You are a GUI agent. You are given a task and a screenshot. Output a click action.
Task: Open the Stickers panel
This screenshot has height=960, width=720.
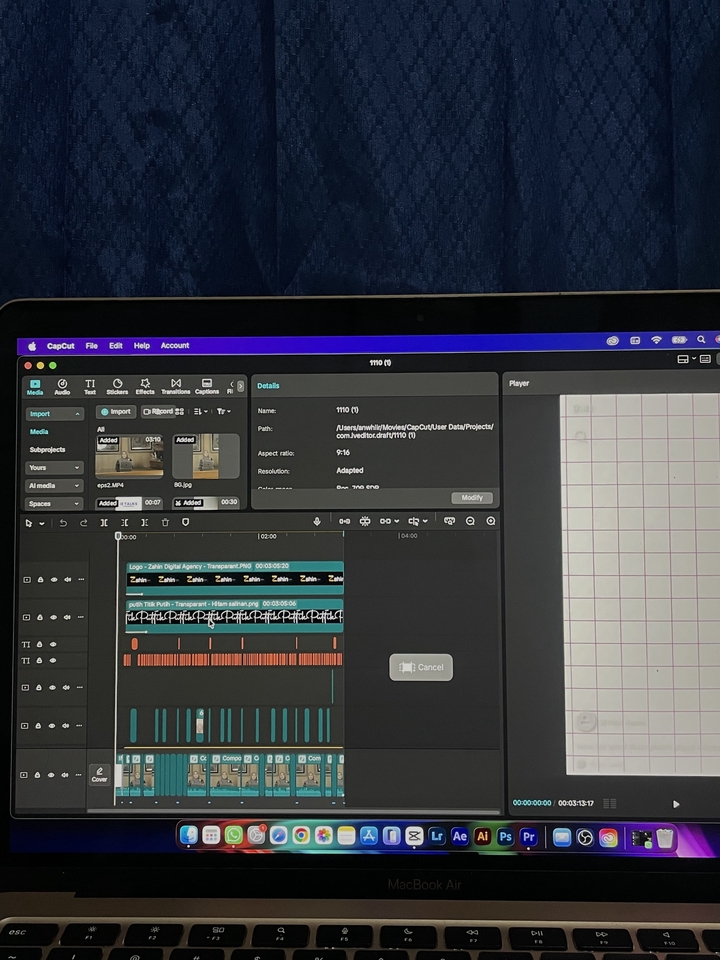click(x=117, y=386)
